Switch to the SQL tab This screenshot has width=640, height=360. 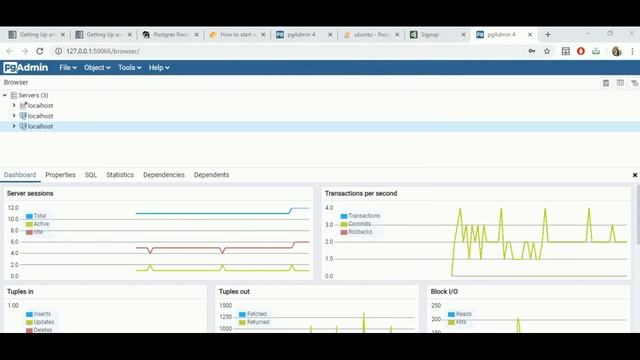pyautogui.click(x=91, y=175)
